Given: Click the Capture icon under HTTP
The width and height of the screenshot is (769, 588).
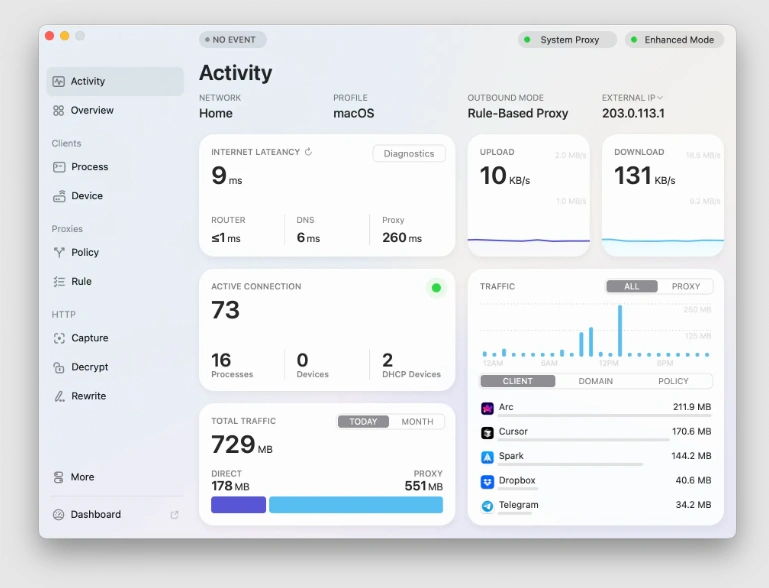Looking at the screenshot, I should point(59,339).
